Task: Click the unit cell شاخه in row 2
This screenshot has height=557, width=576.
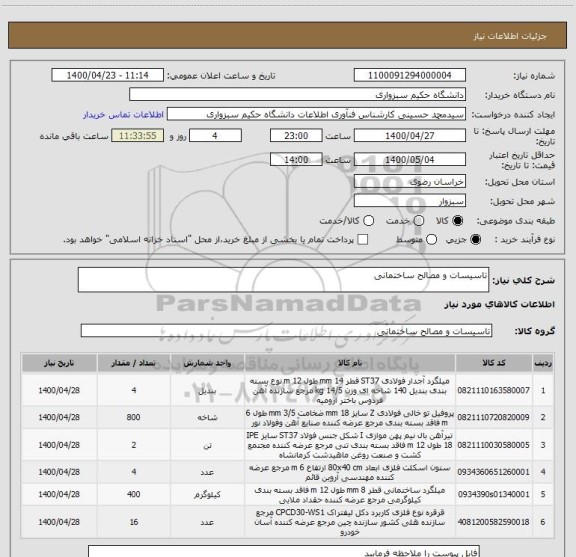Action: point(207,418)
